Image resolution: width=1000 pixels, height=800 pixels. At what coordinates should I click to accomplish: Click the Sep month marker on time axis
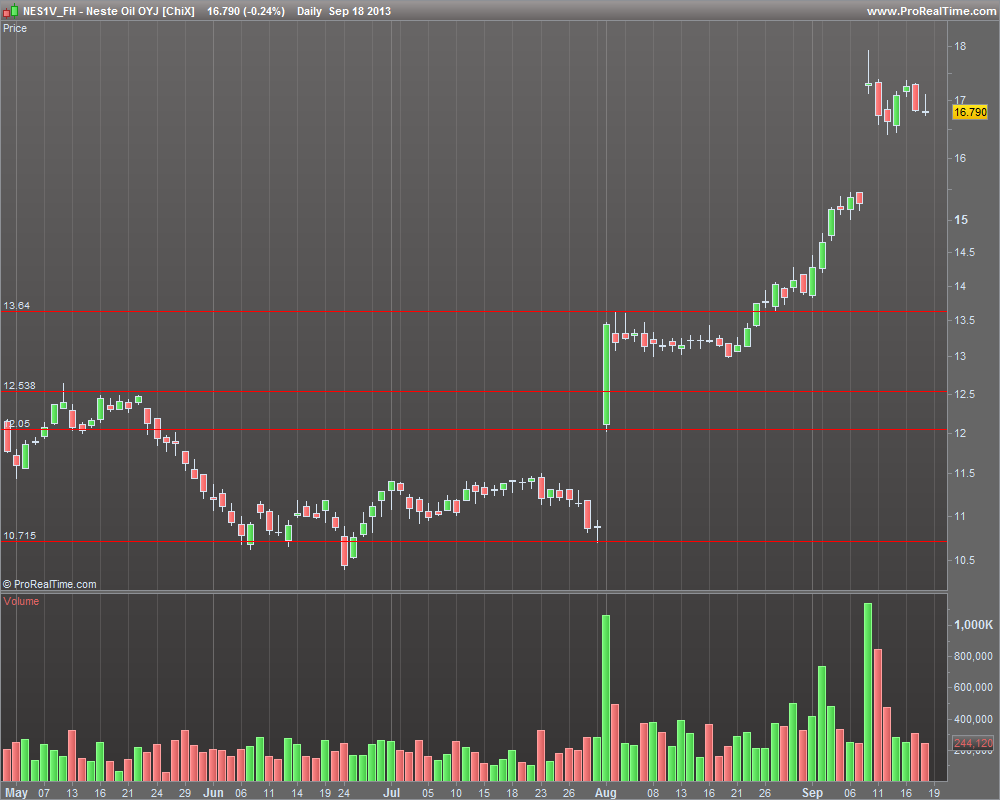click(x=812, y=792)
